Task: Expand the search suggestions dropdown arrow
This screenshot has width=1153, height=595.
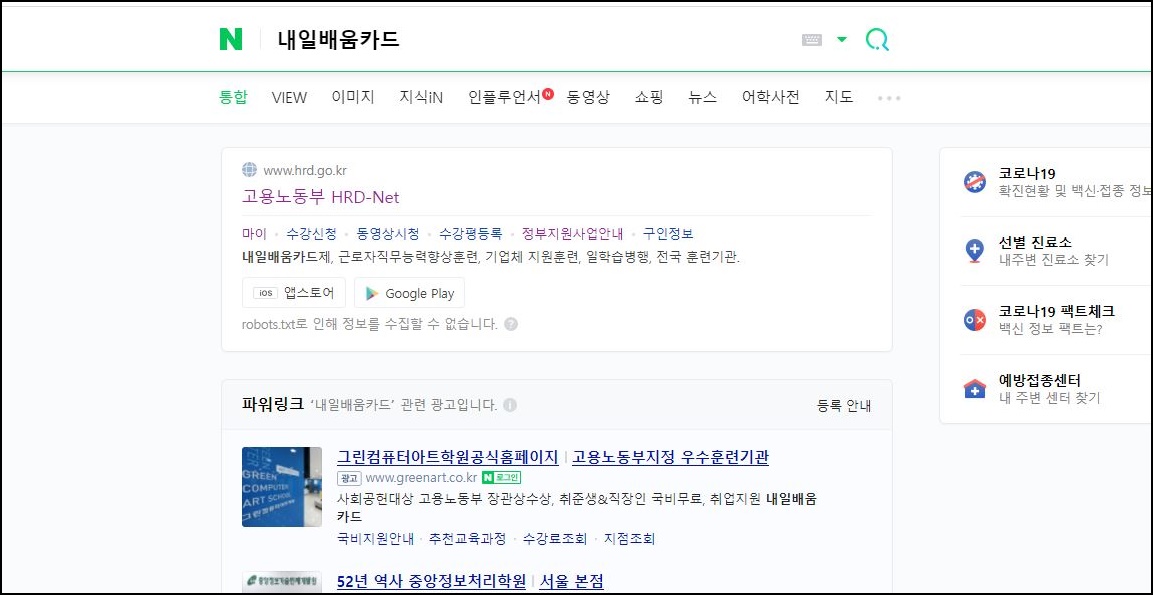Action: point(842,40)
